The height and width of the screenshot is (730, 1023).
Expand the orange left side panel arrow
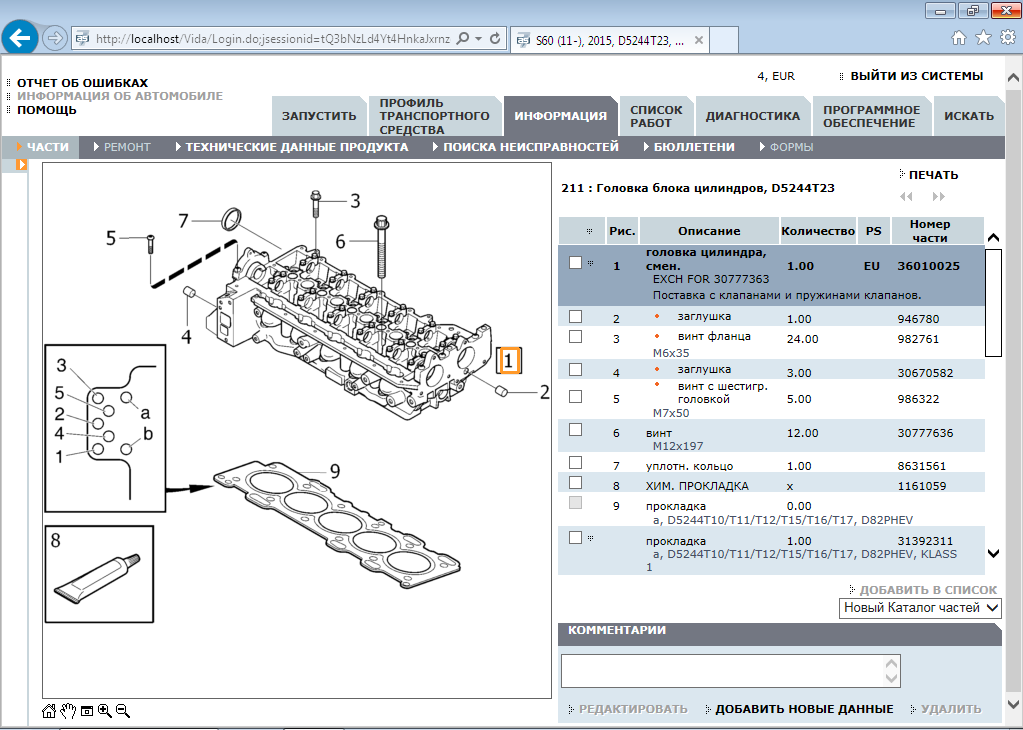21,165
